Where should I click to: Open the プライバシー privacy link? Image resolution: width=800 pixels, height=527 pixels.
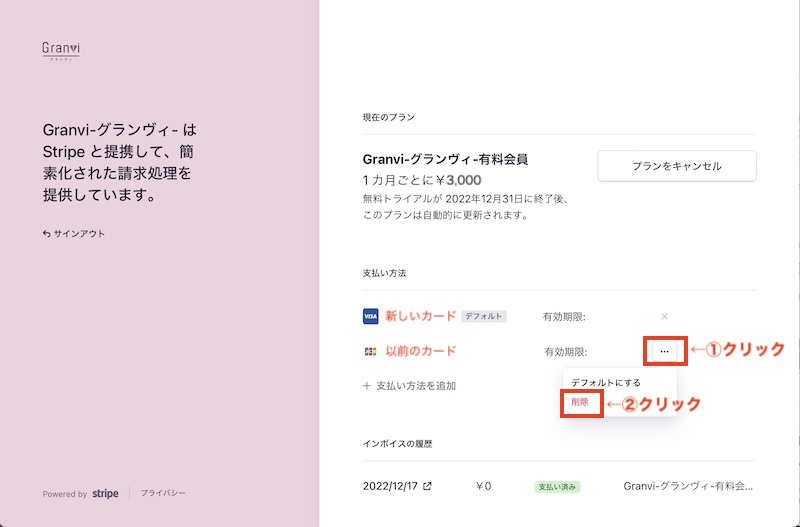tap(163, 493)
